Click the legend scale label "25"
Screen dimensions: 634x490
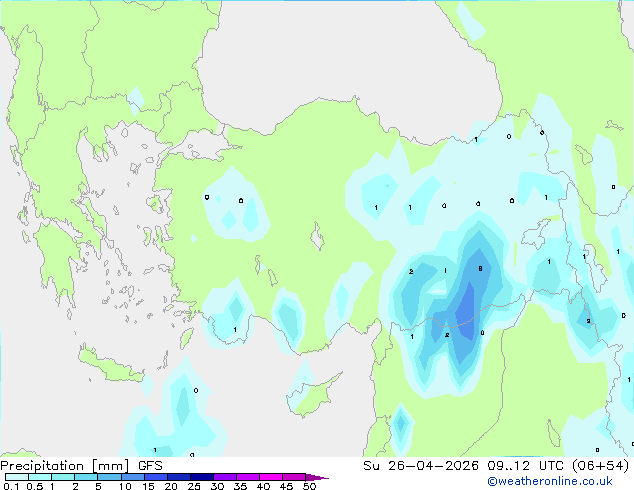[194, 486]
